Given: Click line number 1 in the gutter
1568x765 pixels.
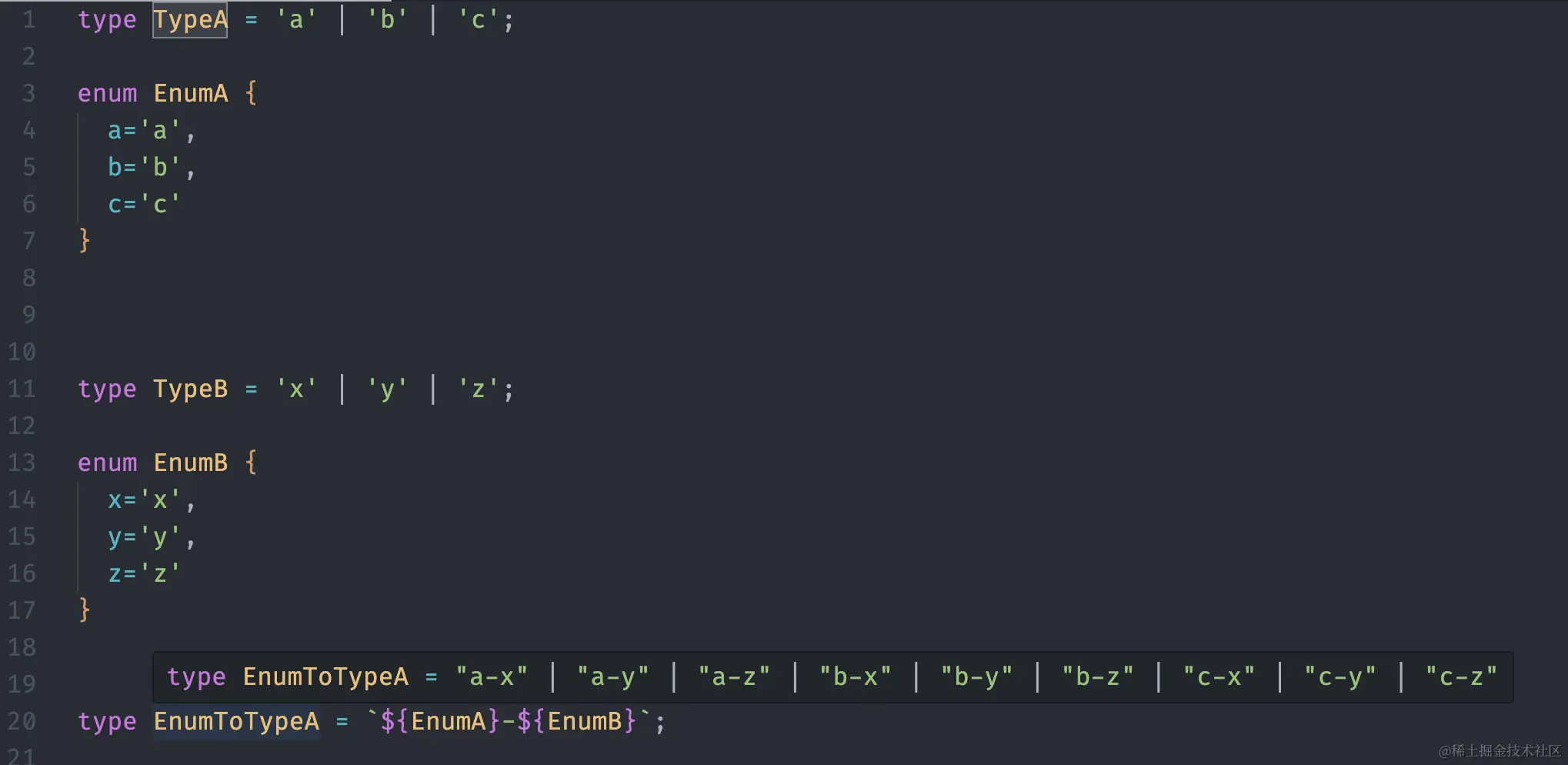Looking at the screenshot, I should (29, 20).
